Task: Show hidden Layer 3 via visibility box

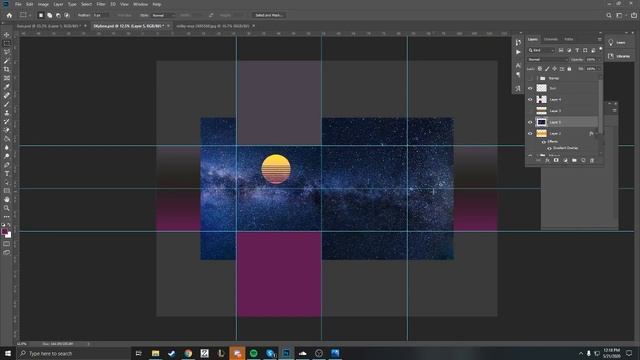Action: (530, 111)
